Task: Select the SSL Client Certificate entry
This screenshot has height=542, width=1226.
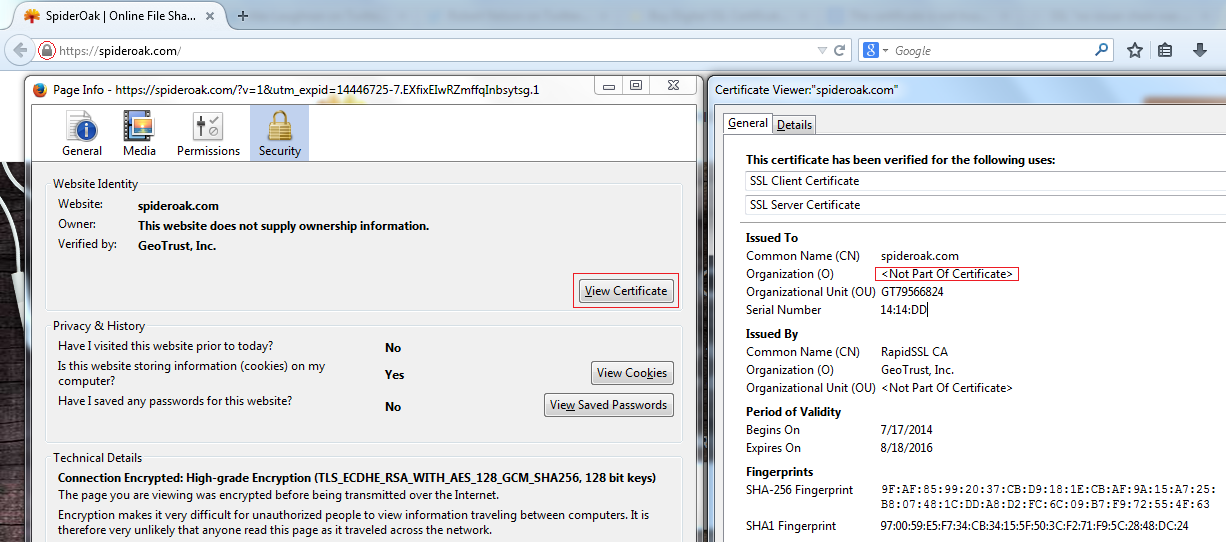Action: pos(985,181)
